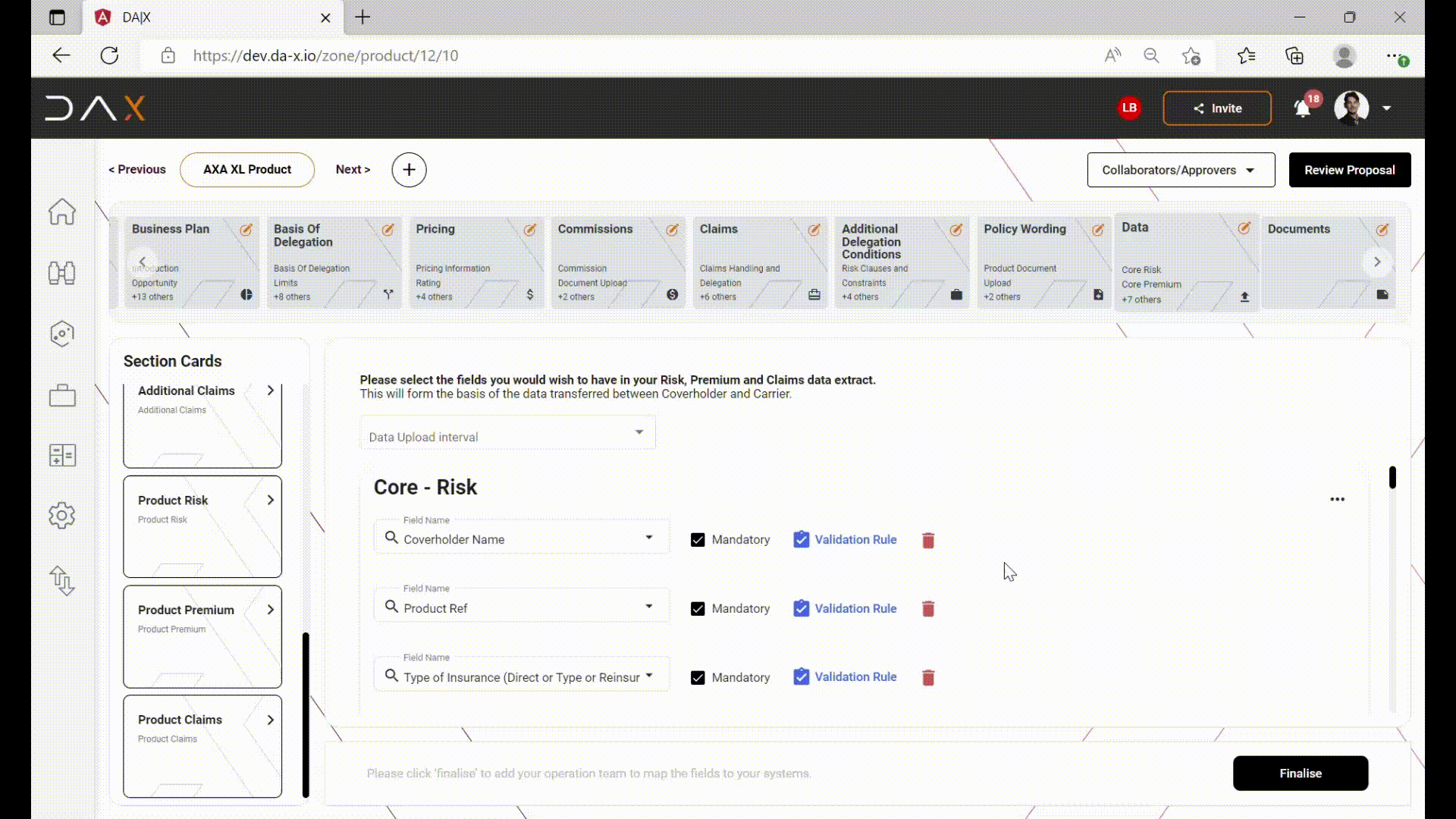Click Review Proposal button

coord(1349,169)
